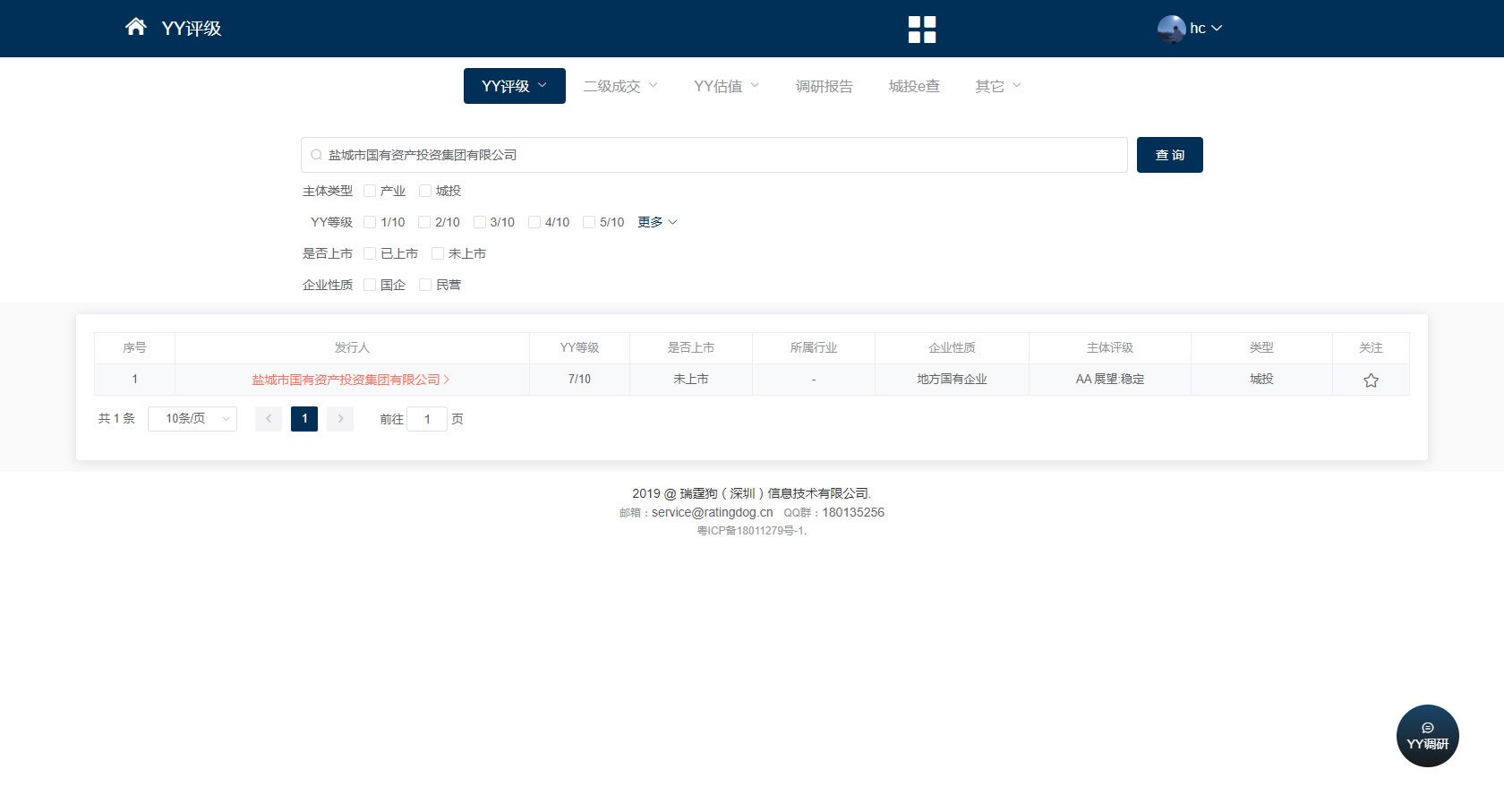Open the YY估值 menu
This screenshot has width=1504, height=812.
727,86
